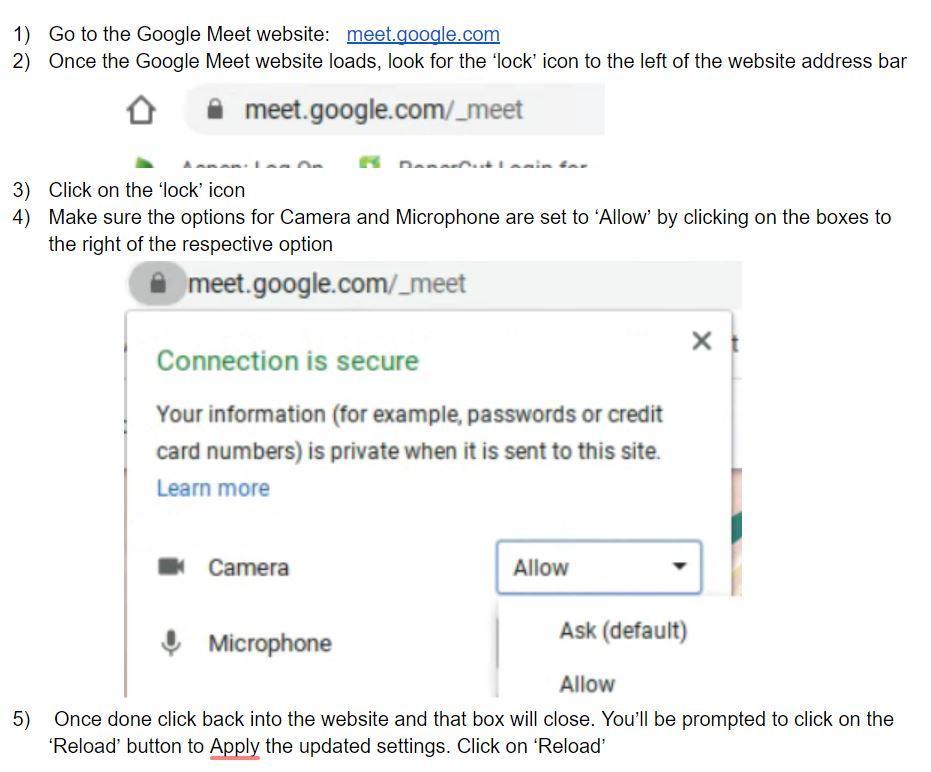Select Ask (default) option
Image resolution: width=931 pixels, height=772 pixels.
(x=623, y=631)
